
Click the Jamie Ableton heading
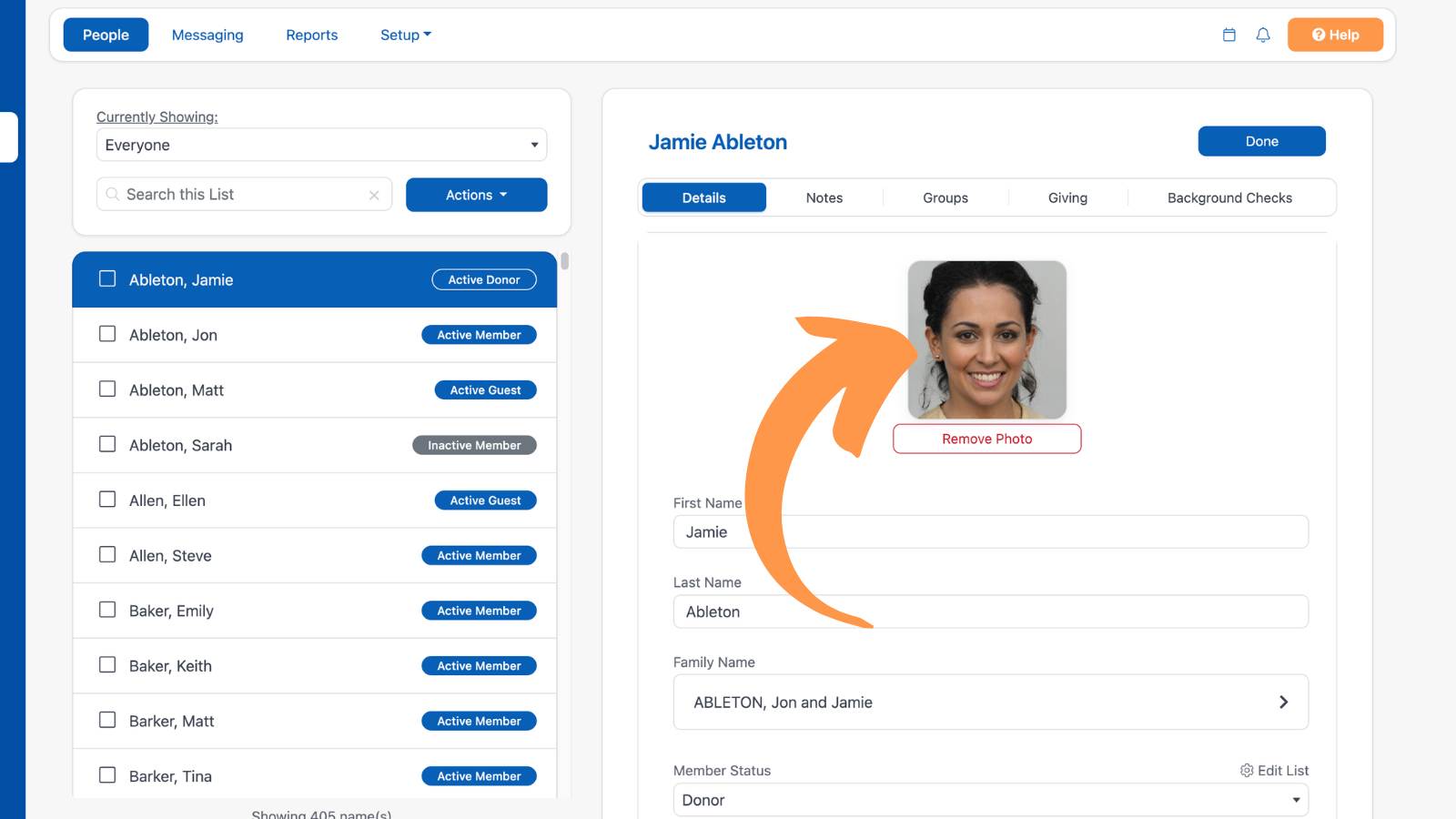tap(718, 142)
